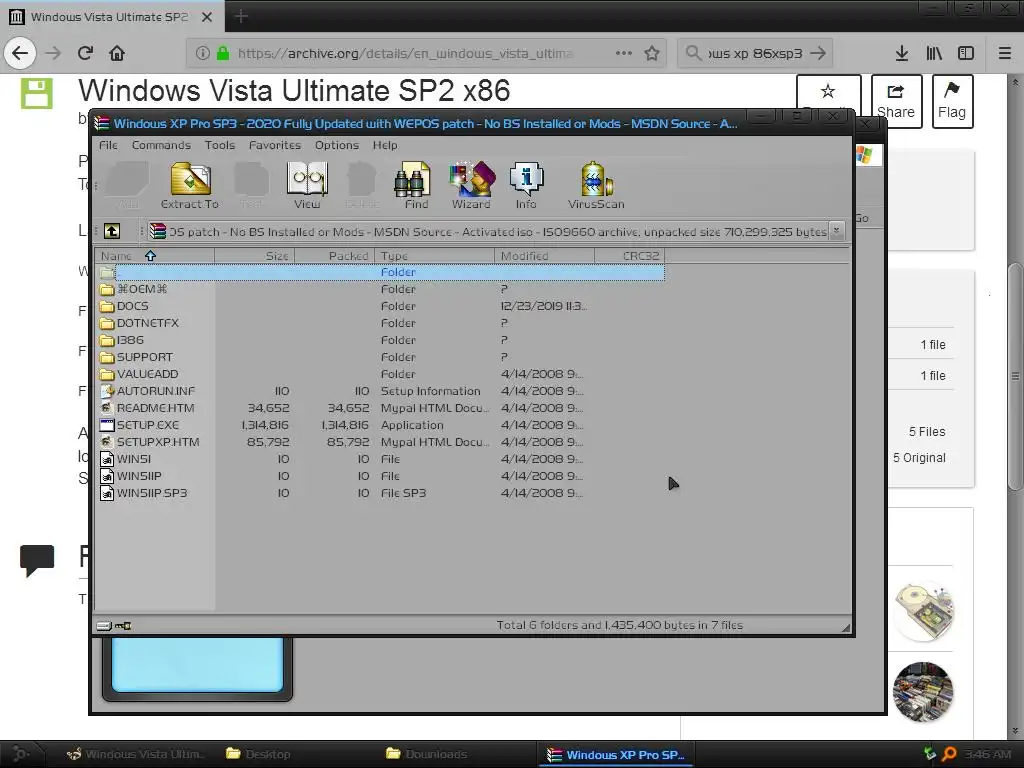Expand the archive path dropdown arrow
This screenshot has height=768, width=1024.
tap(837, 231)
